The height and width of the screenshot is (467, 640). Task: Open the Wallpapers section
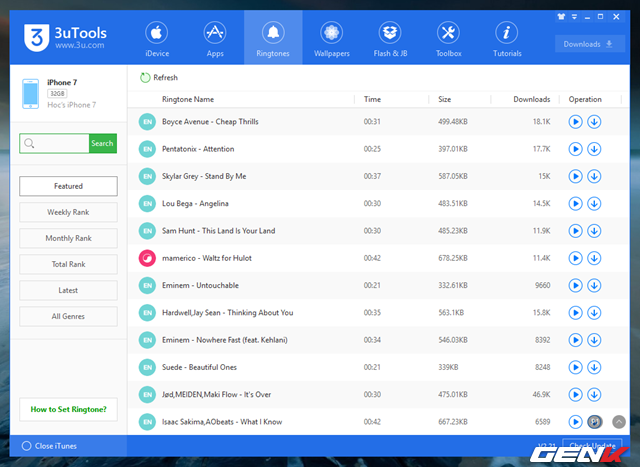point(331,39)
